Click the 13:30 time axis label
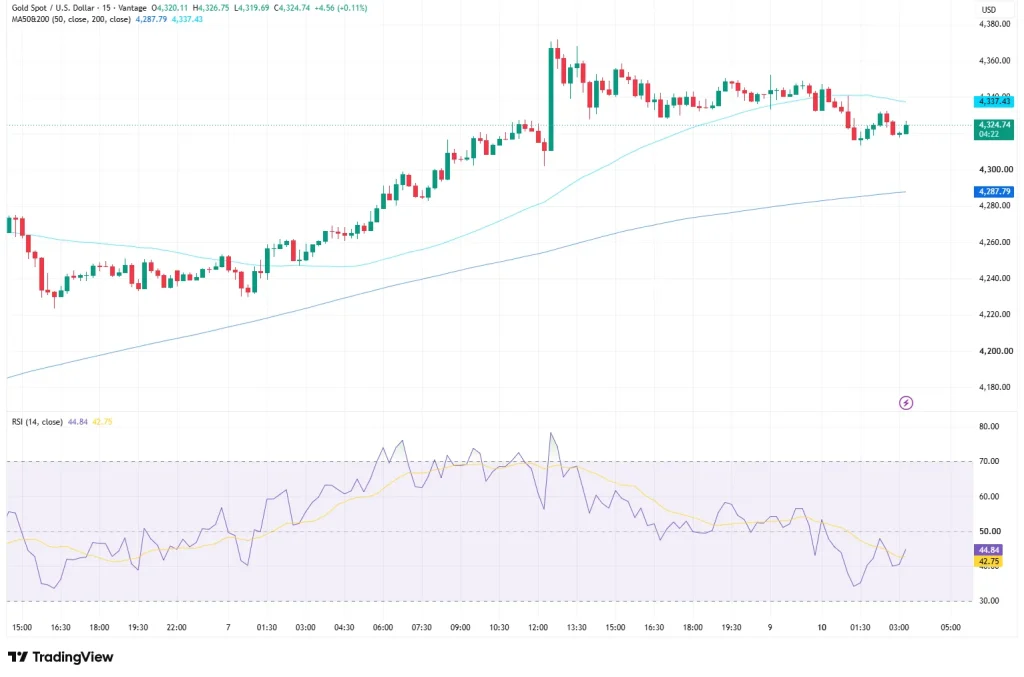Screen dimensions: 1024x677 576,627
